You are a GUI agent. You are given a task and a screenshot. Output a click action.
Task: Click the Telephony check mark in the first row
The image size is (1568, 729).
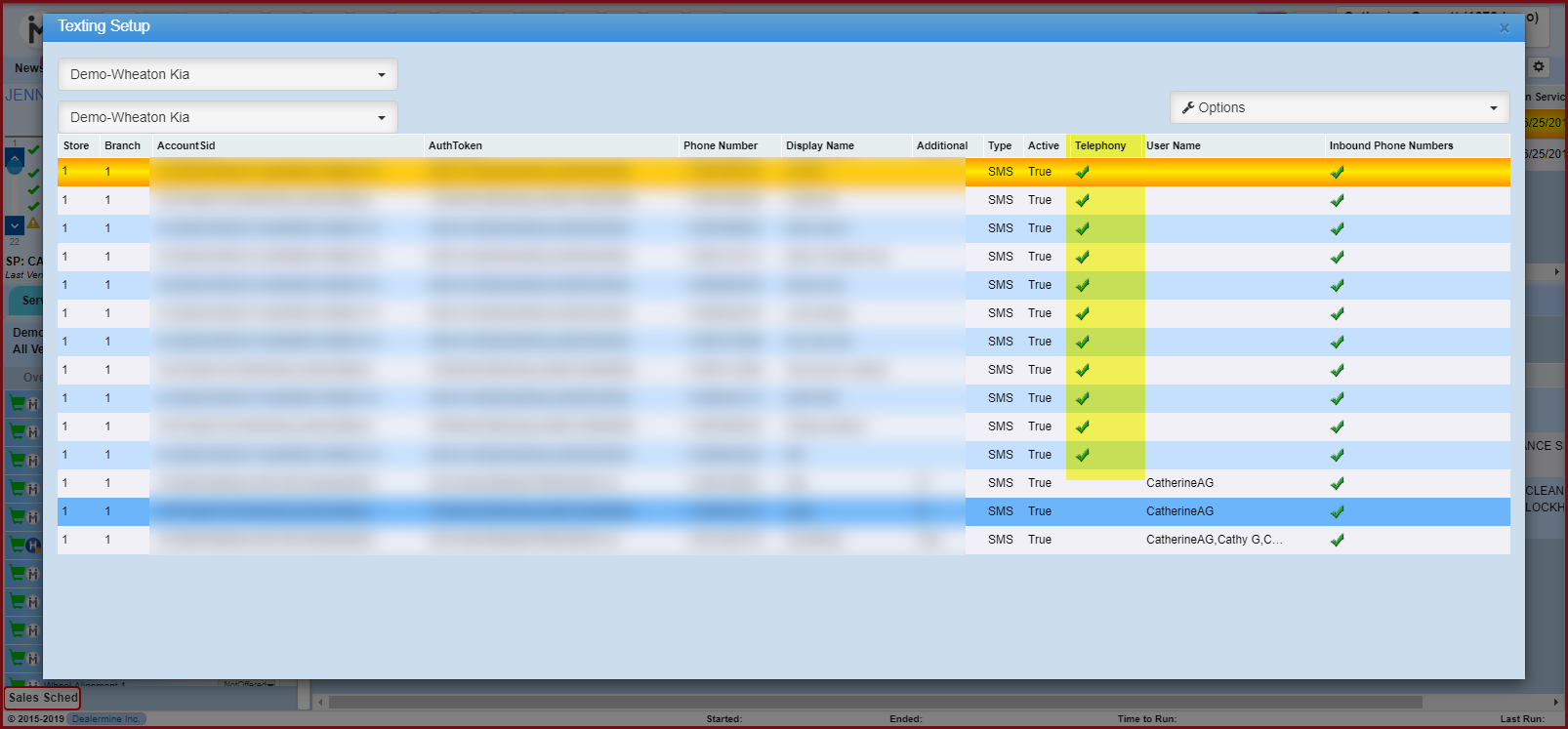(x=1082, y=172)
